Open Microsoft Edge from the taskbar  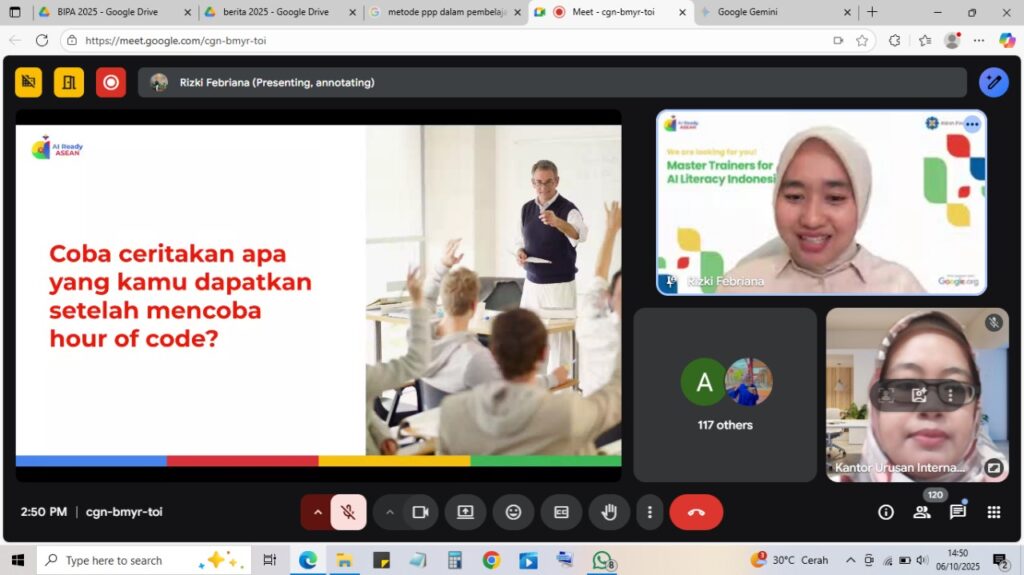click(307, 560)
